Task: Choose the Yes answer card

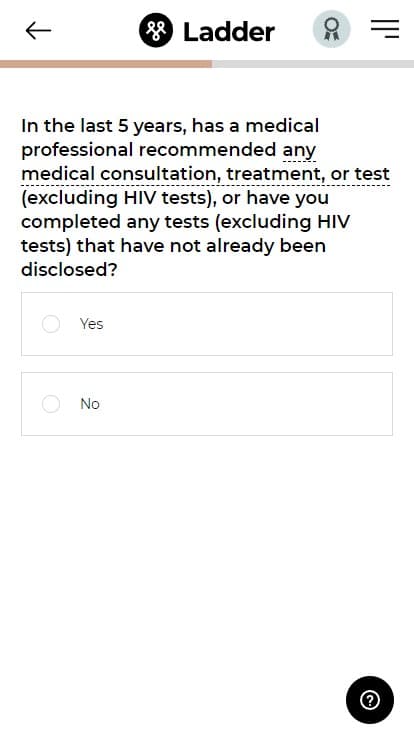Action: tap(207, 324)
